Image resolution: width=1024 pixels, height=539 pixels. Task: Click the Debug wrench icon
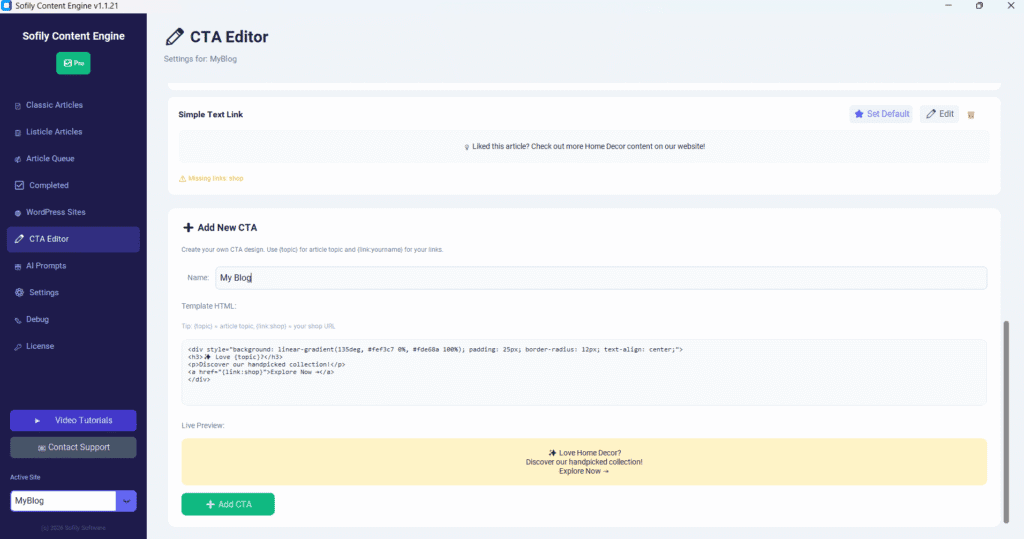coord(18,320)
